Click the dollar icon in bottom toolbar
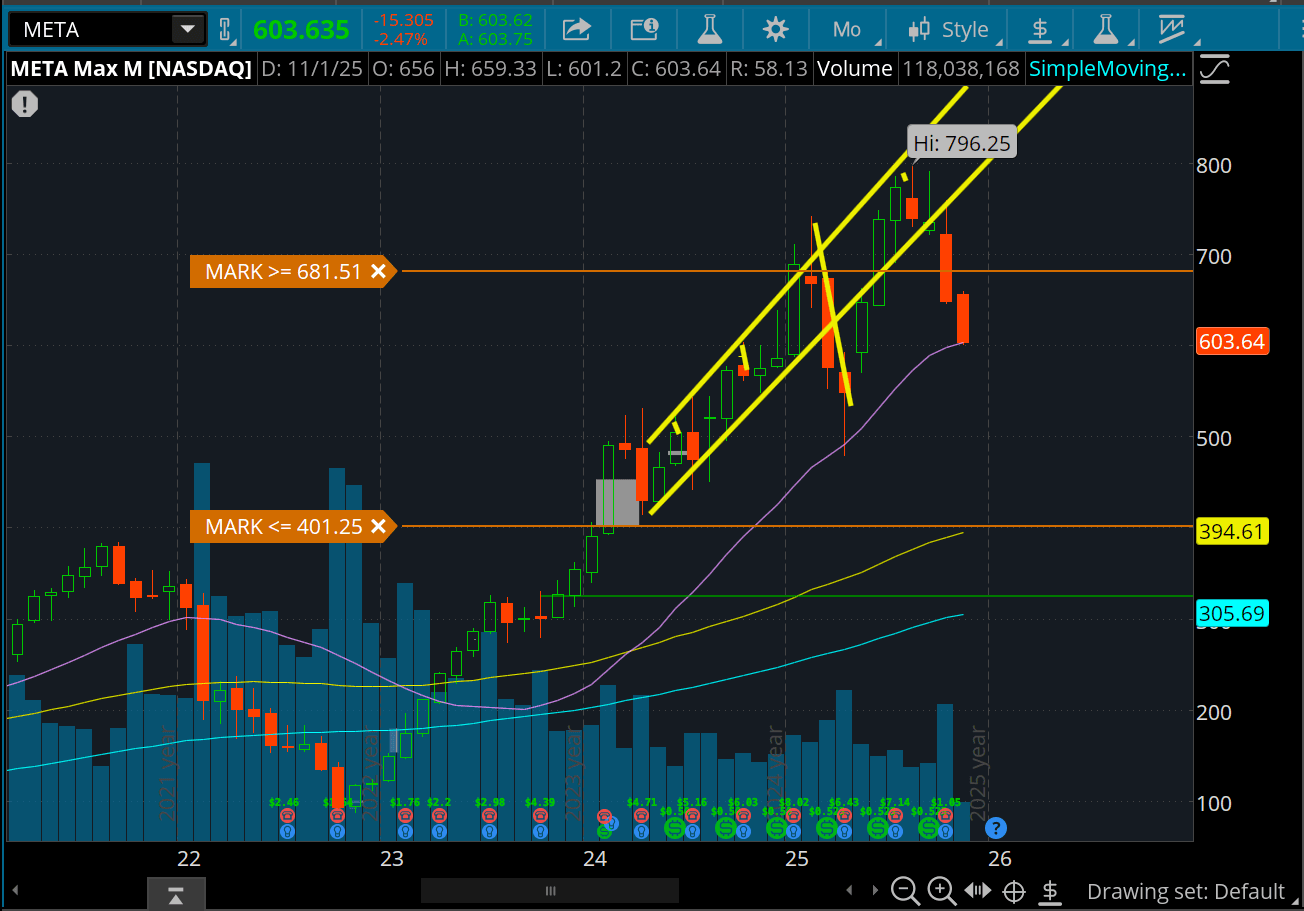The image size is (1304, 911). click(1050, 890)
